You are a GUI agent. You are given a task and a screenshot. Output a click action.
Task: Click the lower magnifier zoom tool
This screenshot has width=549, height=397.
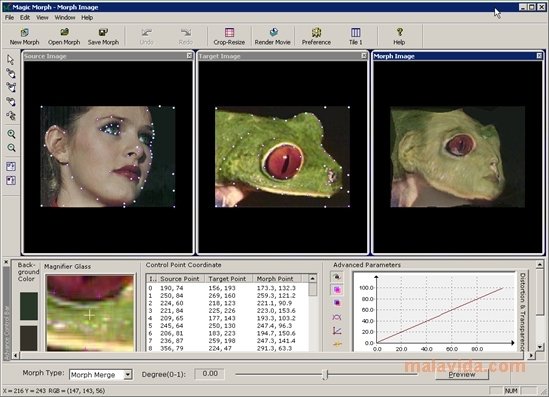[11, 148]
